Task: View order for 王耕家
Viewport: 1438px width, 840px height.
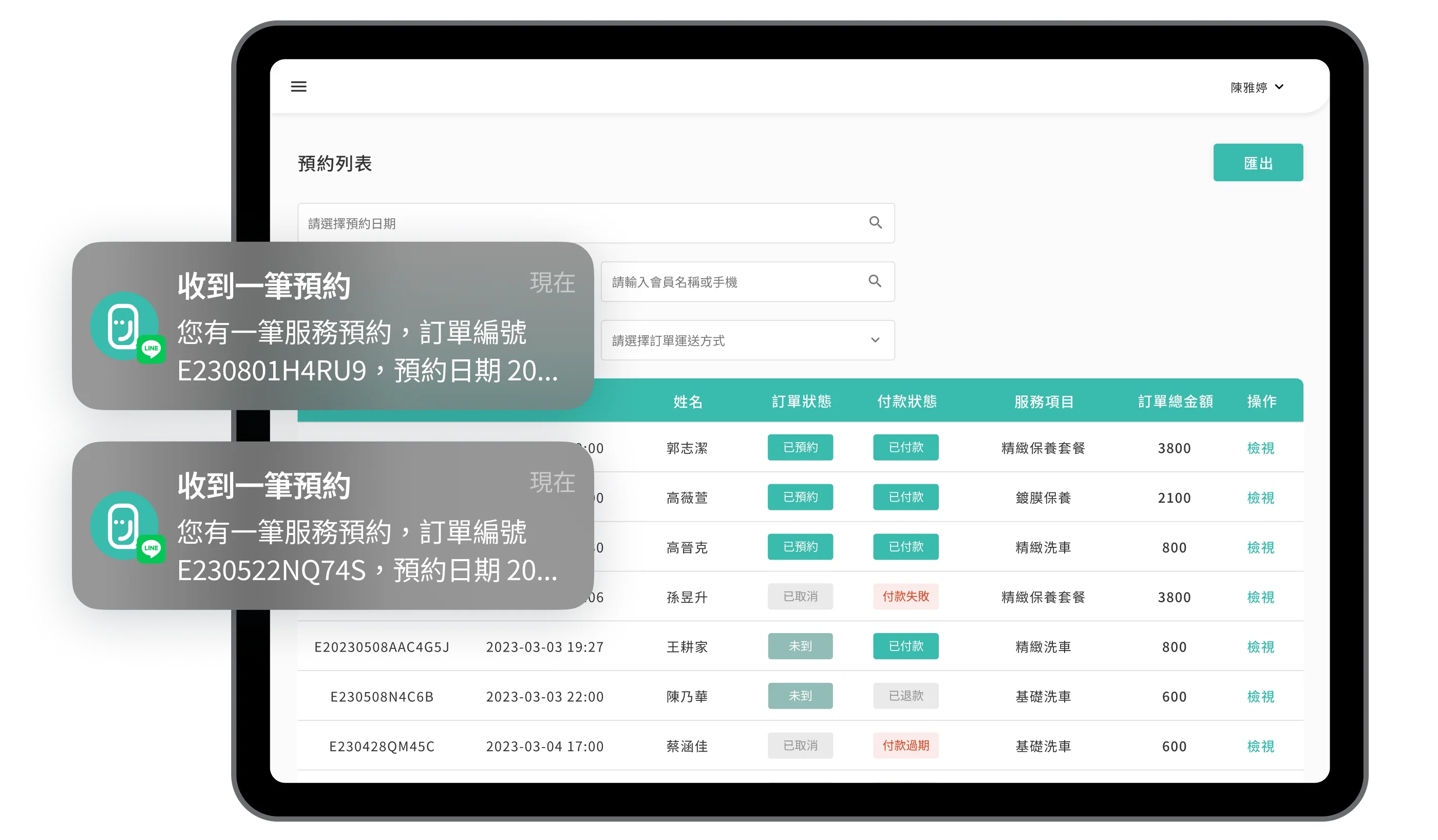Action: [x=1260, y=646]
